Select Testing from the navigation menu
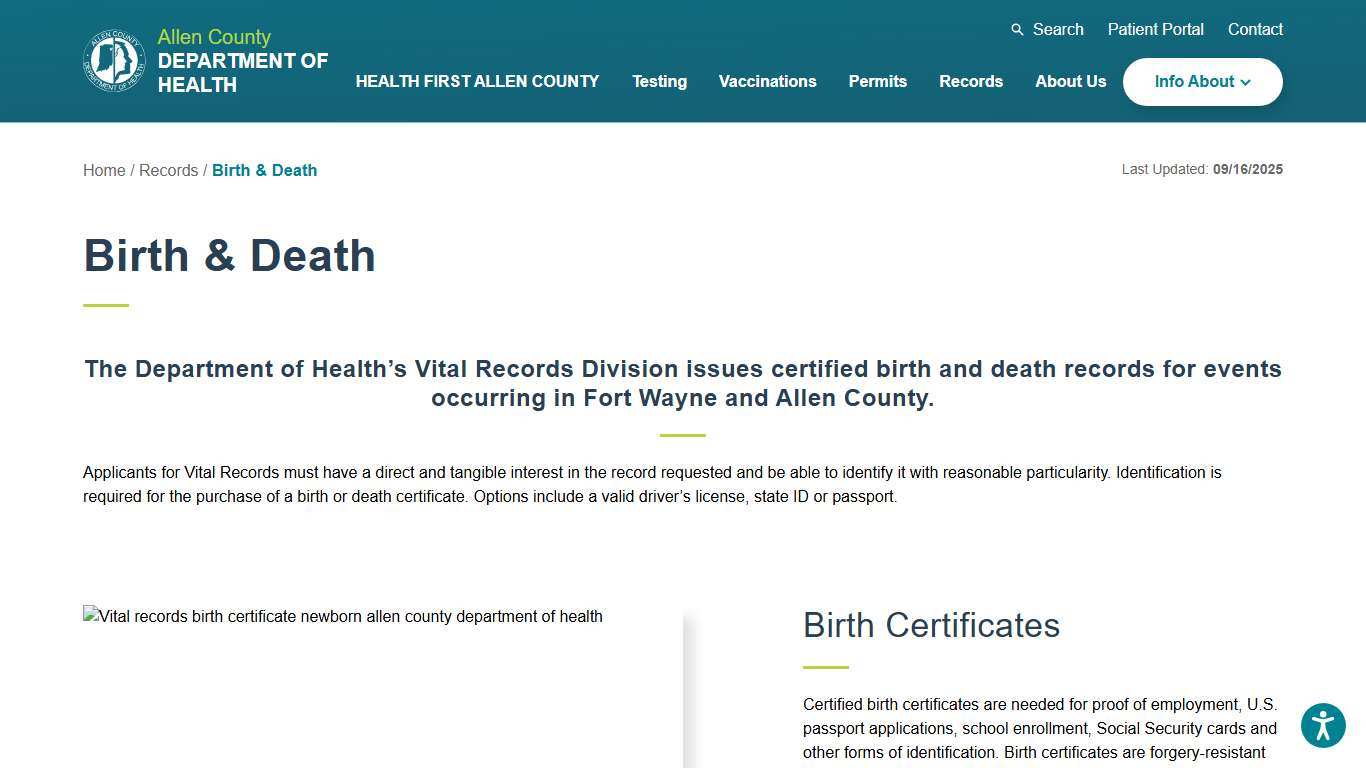Screen dimensions: 1366x768 (659, 82)
